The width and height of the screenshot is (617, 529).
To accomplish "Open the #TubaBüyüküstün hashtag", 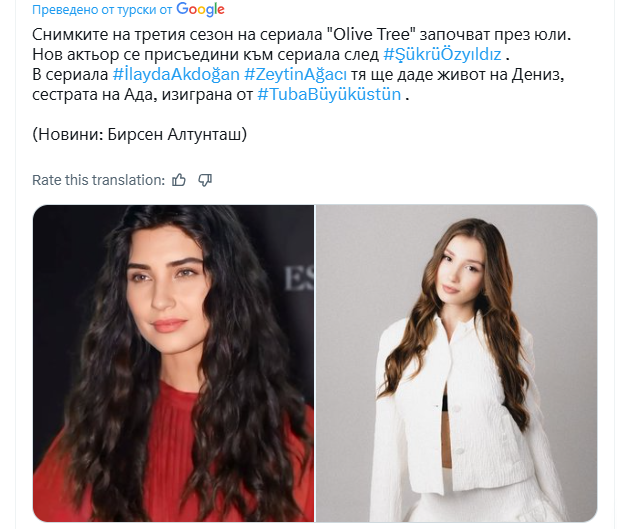I will click(329, 94).
